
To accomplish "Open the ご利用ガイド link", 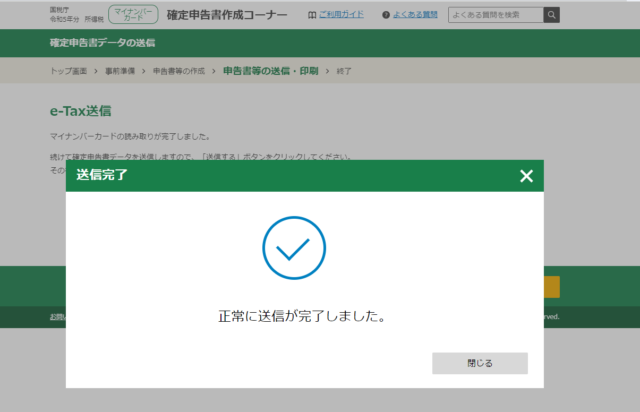I will (x=341, y=15).
